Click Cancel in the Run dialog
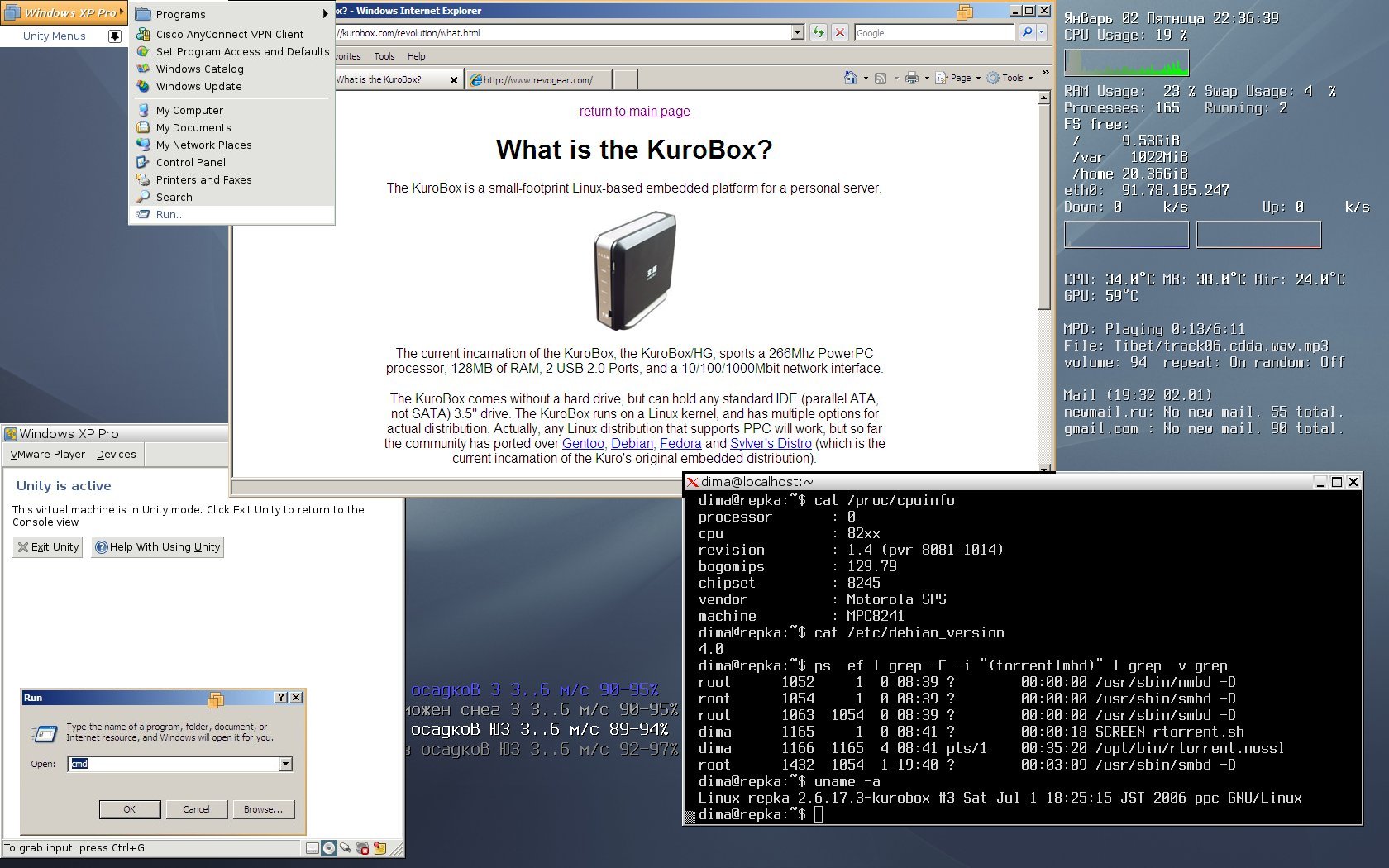This screenshot has width=1389, height=868. click(x=196, y=809)
